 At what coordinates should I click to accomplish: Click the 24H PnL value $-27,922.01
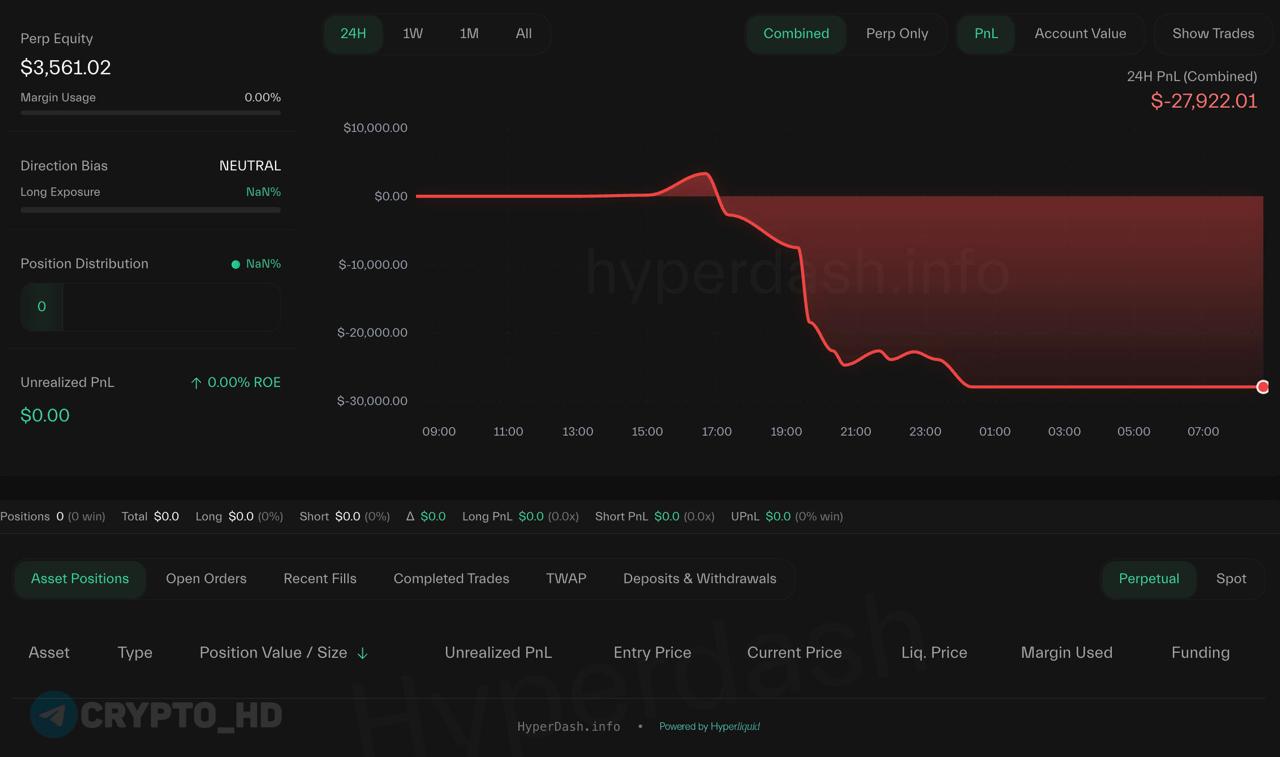pos(1204,101)
